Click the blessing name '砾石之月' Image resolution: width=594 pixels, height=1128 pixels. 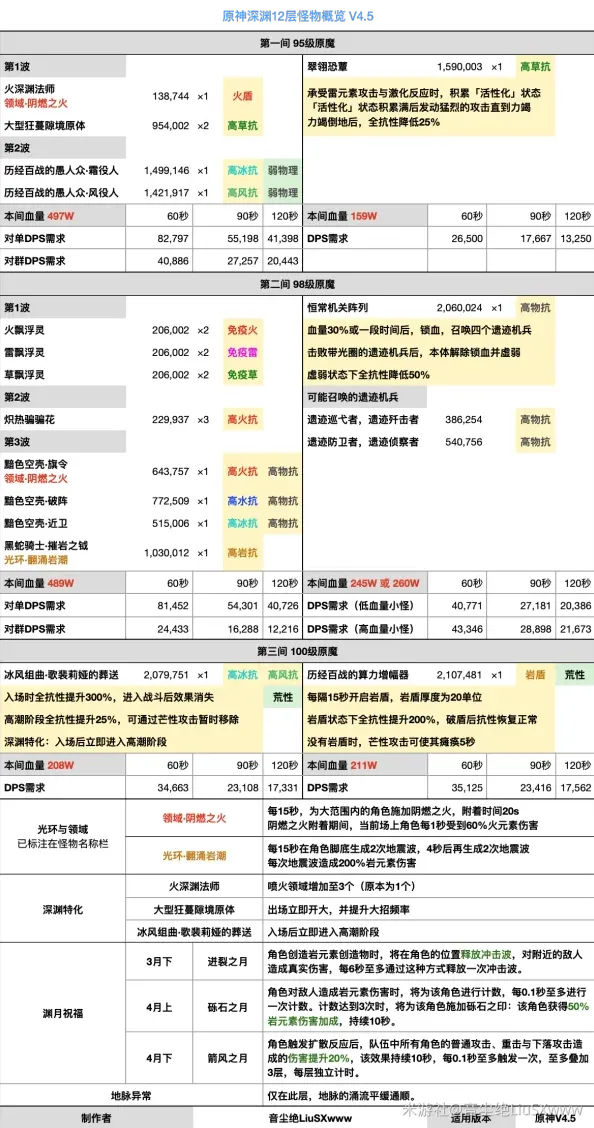point(228,1007)
